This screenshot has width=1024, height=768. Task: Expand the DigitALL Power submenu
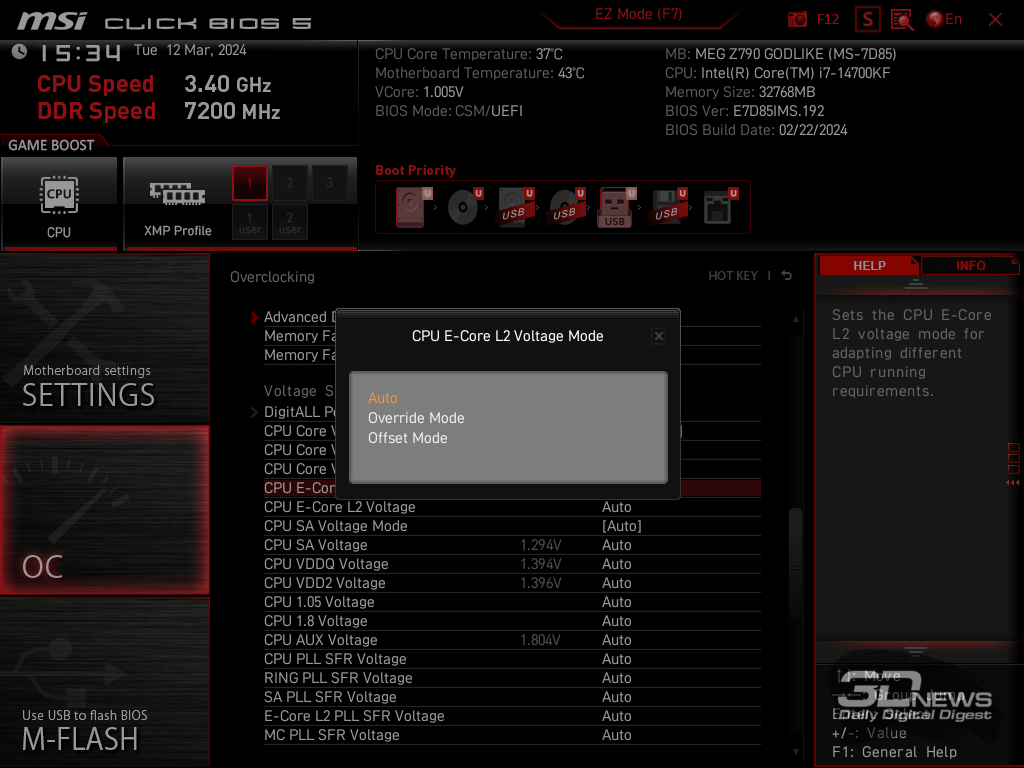coord(254,412)
